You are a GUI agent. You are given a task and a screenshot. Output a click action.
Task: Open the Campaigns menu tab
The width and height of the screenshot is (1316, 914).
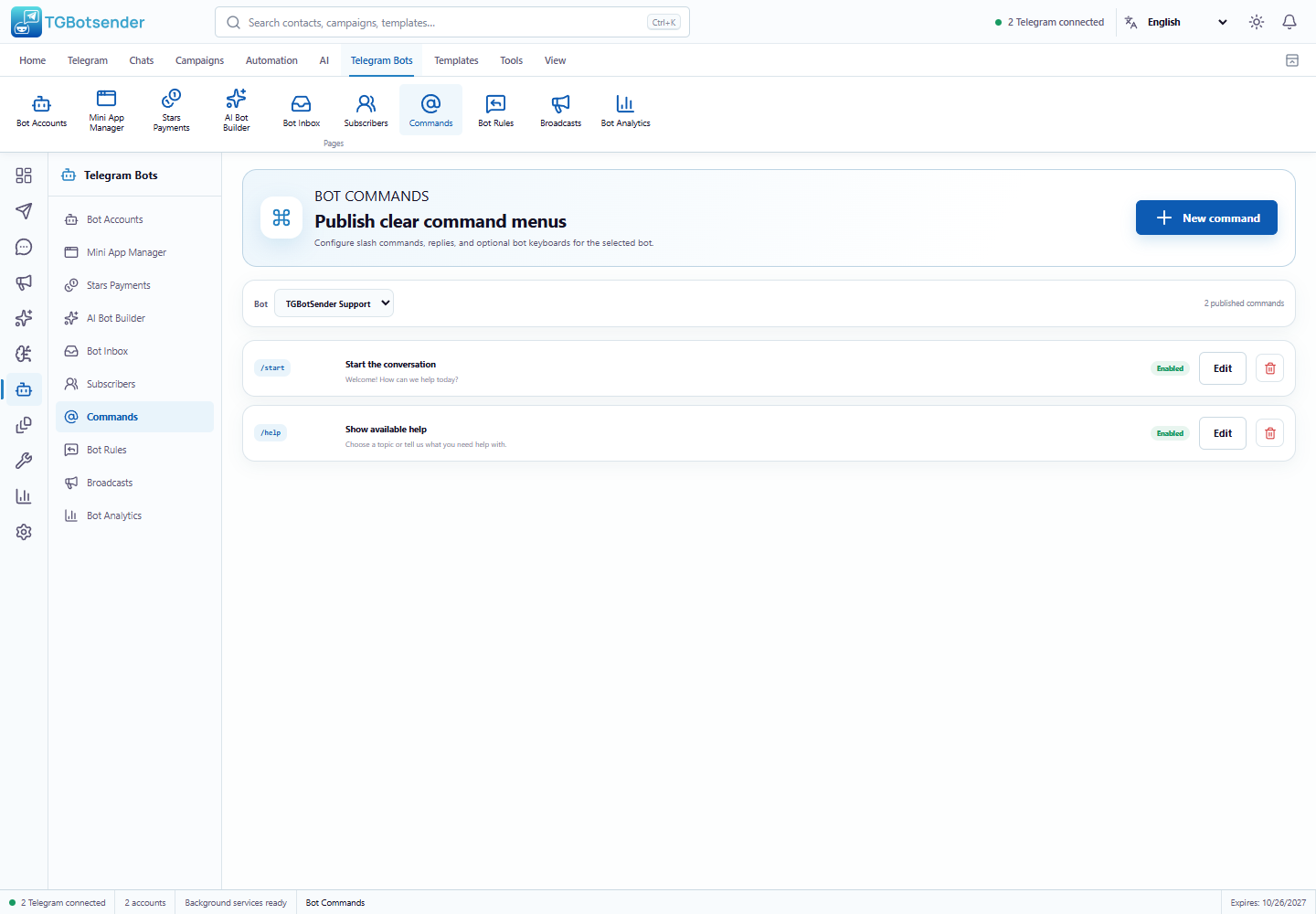point(199,60)
